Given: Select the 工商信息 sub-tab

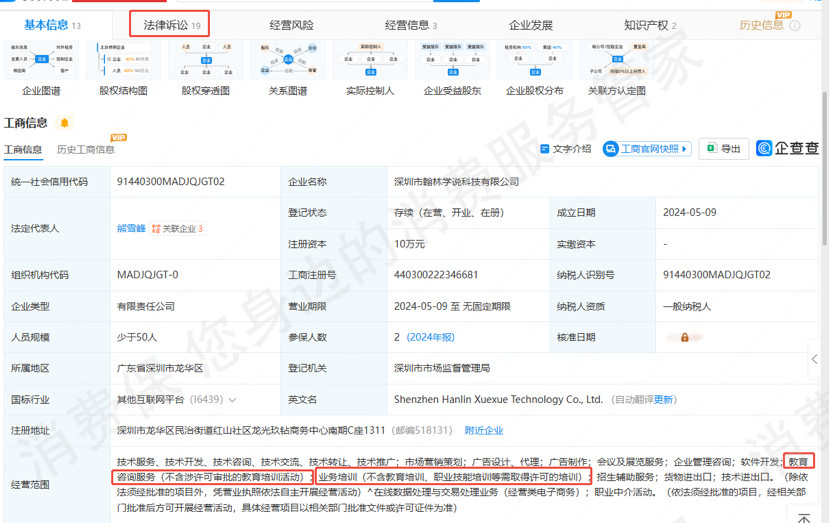Looking at the screenshot, I should pos(23,150).
